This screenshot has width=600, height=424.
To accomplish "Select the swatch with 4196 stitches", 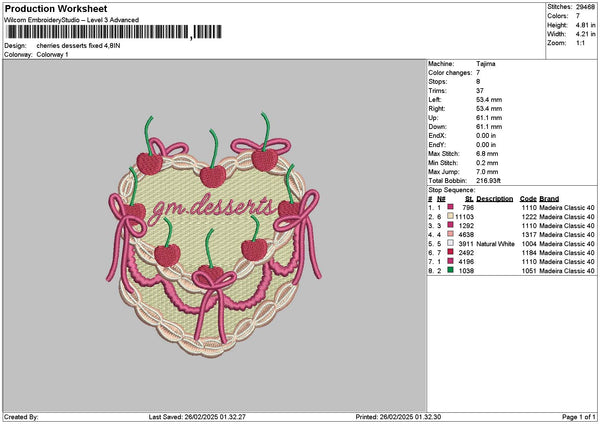I will pos(450,261).
